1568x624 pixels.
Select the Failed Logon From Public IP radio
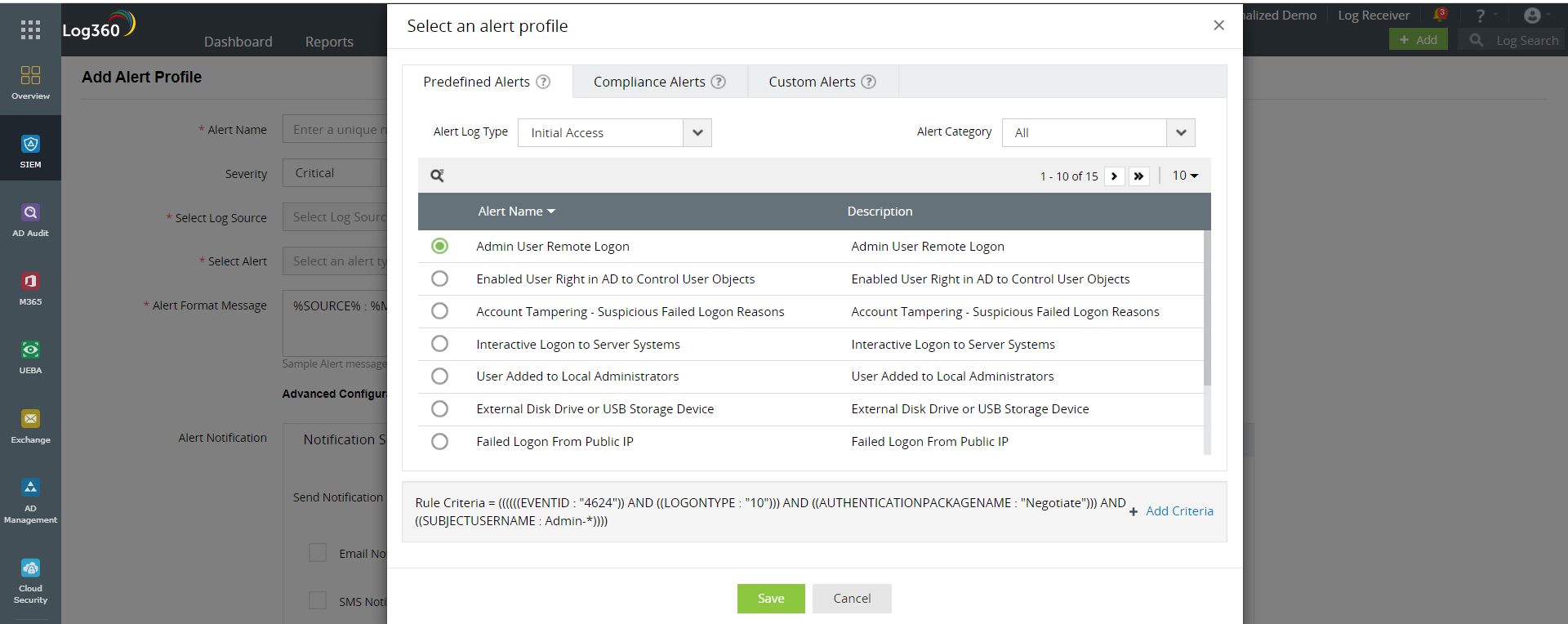tap(439, 442)
